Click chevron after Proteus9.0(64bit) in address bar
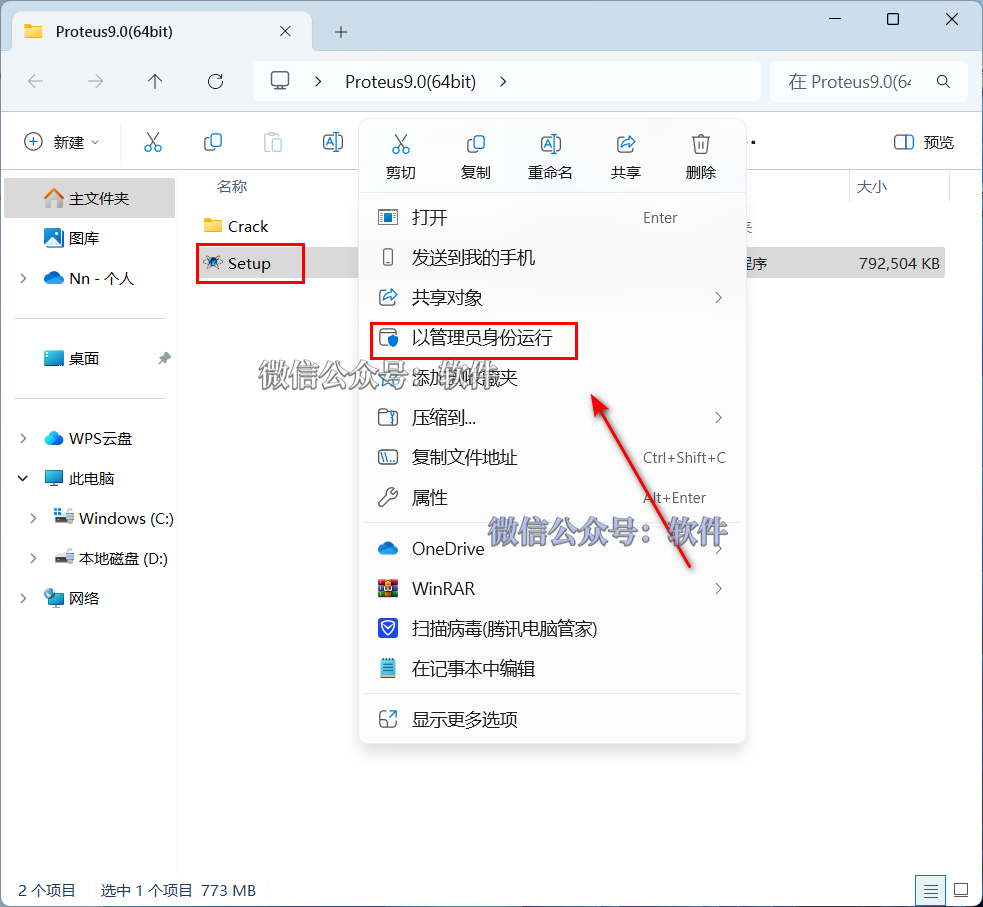Viewport: 983px width, 907px height. pyautogui.click(x=503, y=81)
